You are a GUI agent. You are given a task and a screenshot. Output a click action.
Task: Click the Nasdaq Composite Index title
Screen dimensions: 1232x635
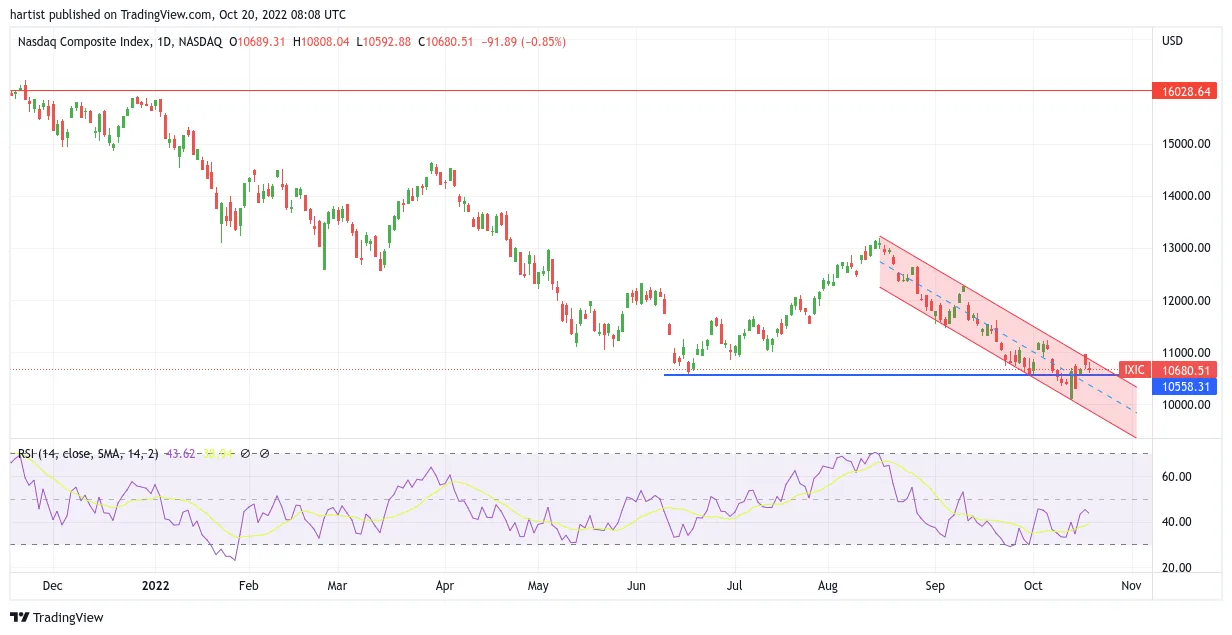(x=84, y=42)
